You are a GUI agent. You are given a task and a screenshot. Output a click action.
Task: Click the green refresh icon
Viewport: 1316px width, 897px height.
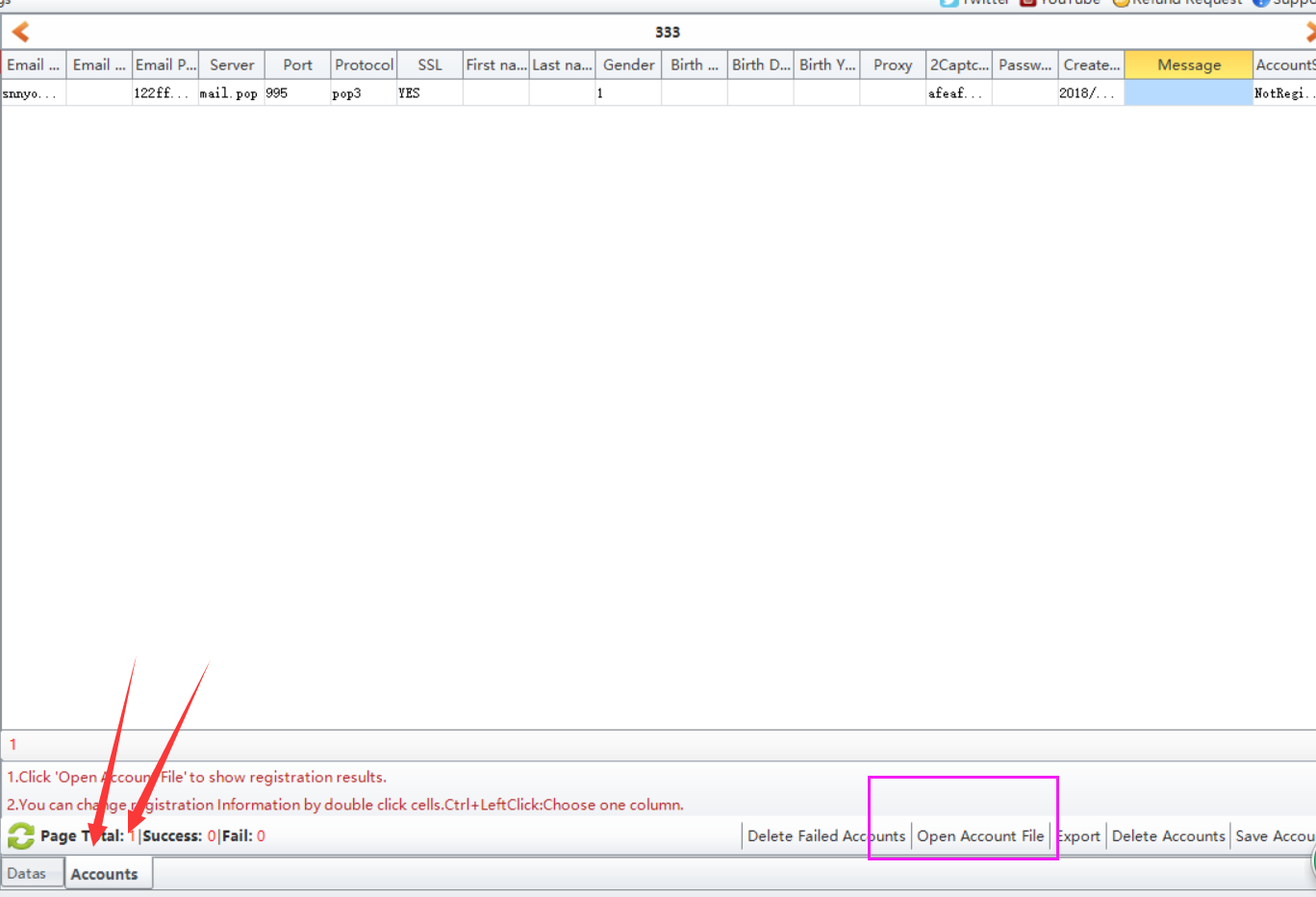[21, 835]
